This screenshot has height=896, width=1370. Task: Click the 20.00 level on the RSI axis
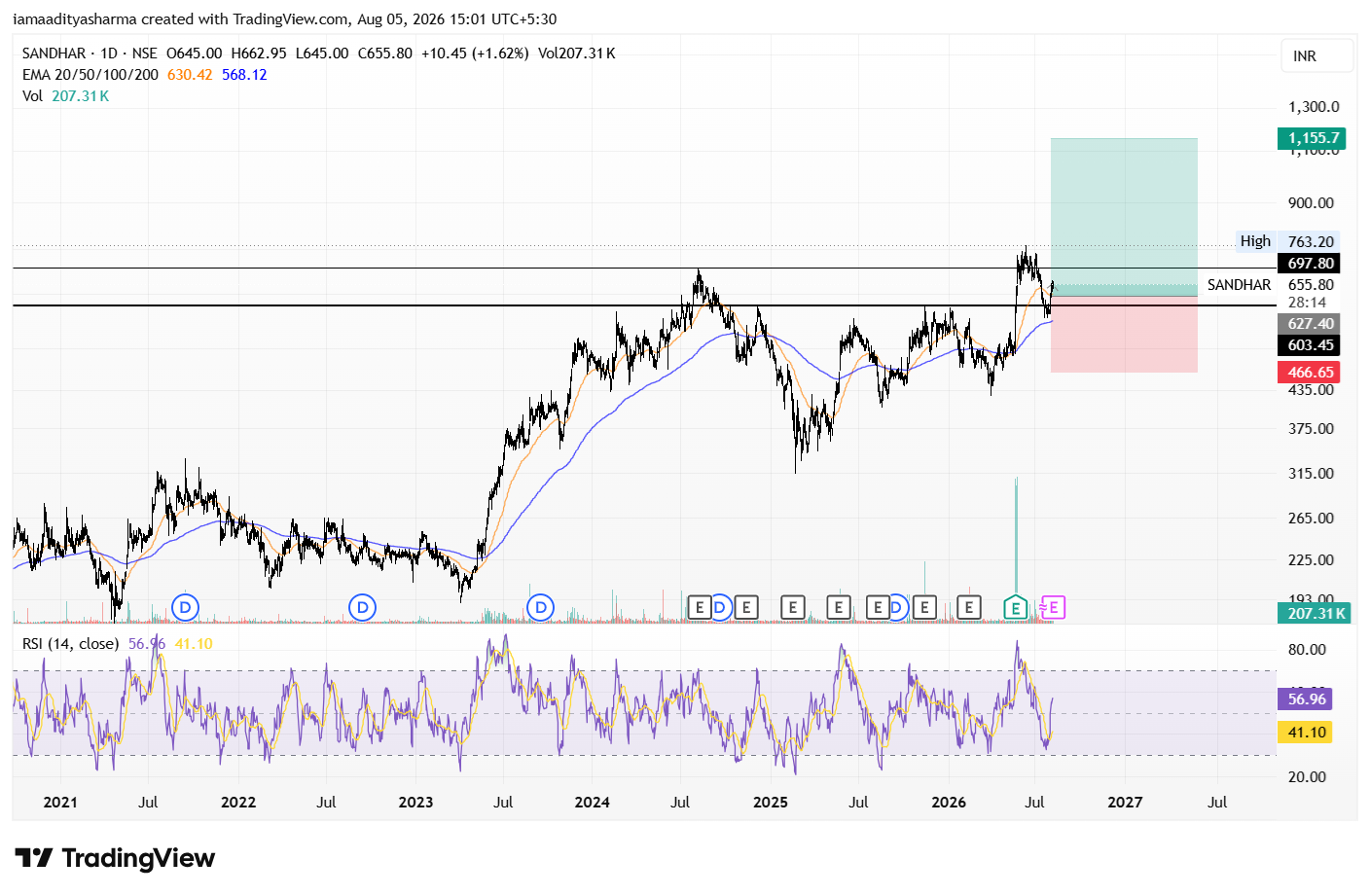[x=1307, y=777]
